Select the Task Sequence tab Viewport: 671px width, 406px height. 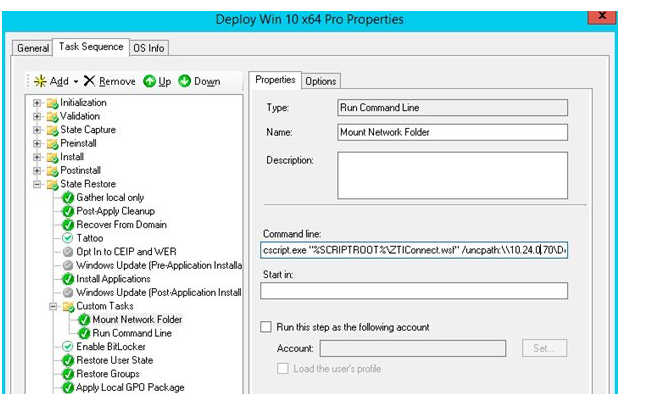pyautogui.click(x=91, y=47)
